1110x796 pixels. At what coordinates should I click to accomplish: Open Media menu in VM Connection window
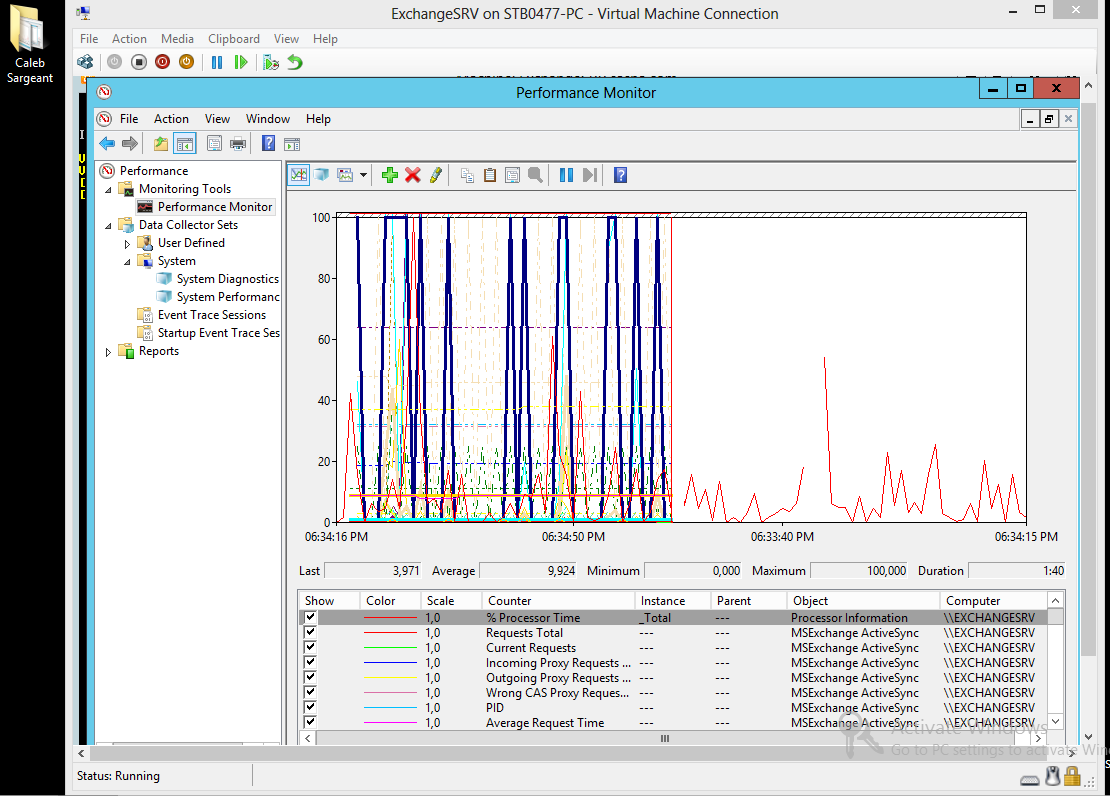click(x=177, y=39)
